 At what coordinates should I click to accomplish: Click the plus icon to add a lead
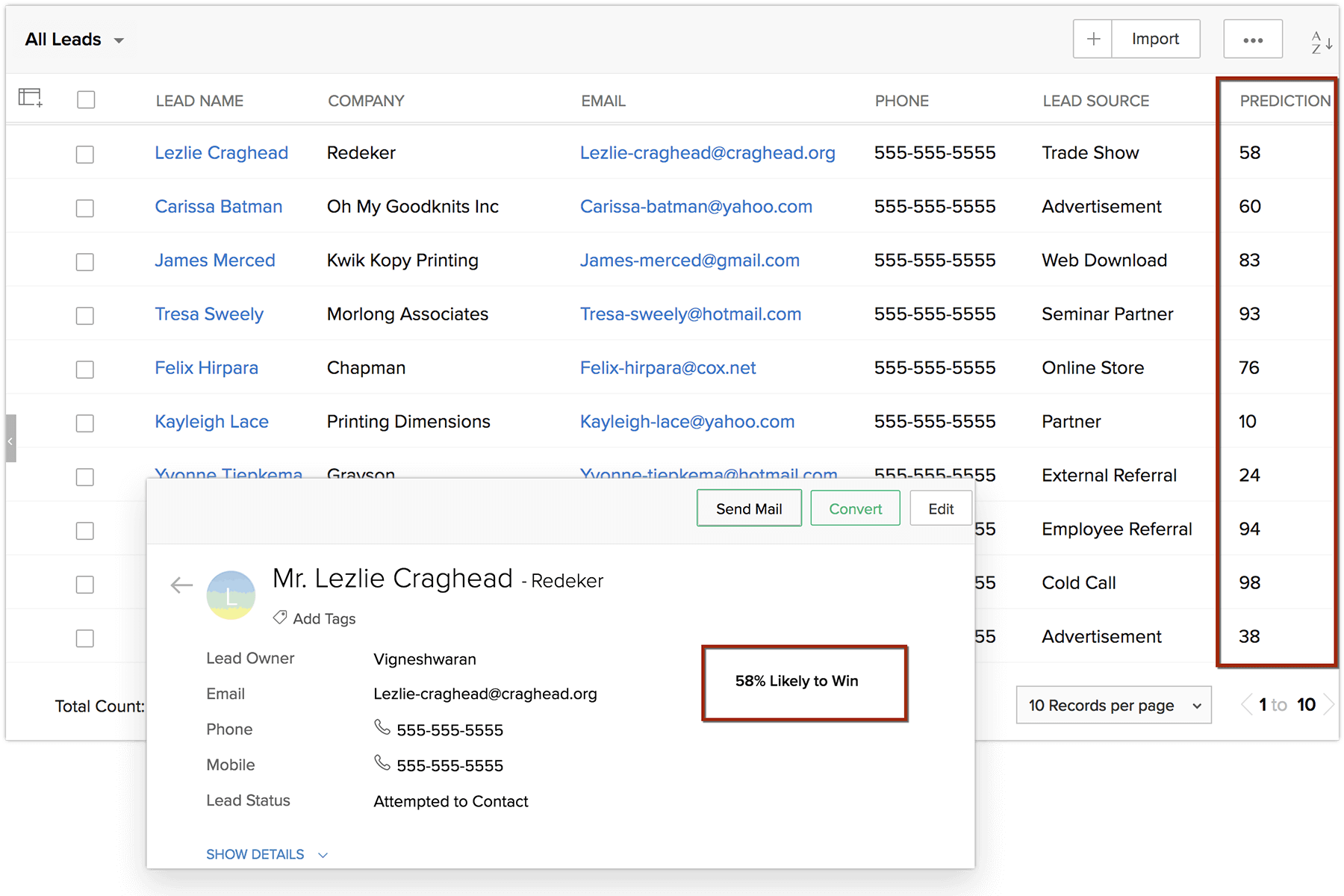(x=1092, y=40)
